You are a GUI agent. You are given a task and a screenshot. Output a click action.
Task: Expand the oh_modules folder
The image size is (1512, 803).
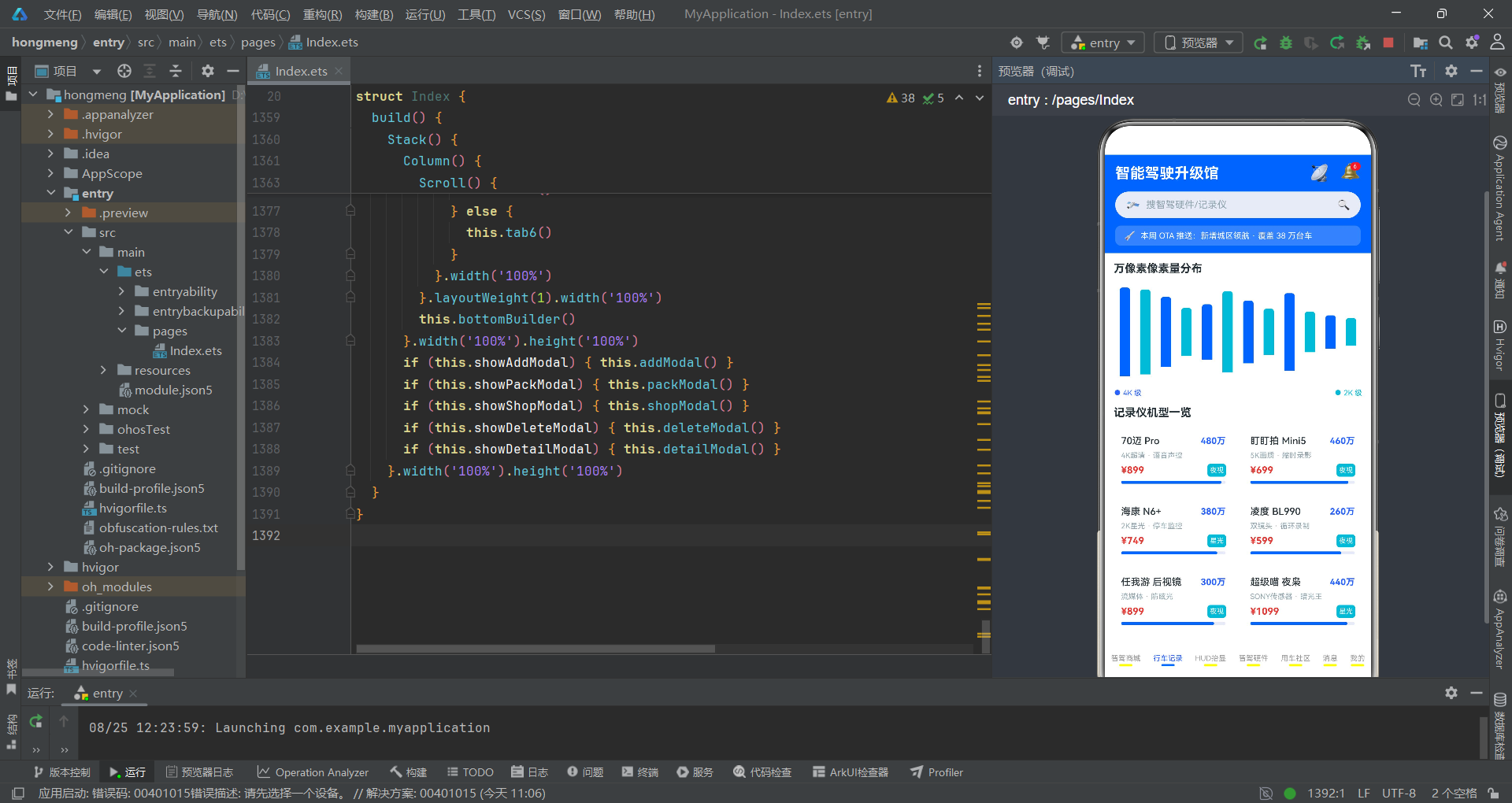[50, 587]
